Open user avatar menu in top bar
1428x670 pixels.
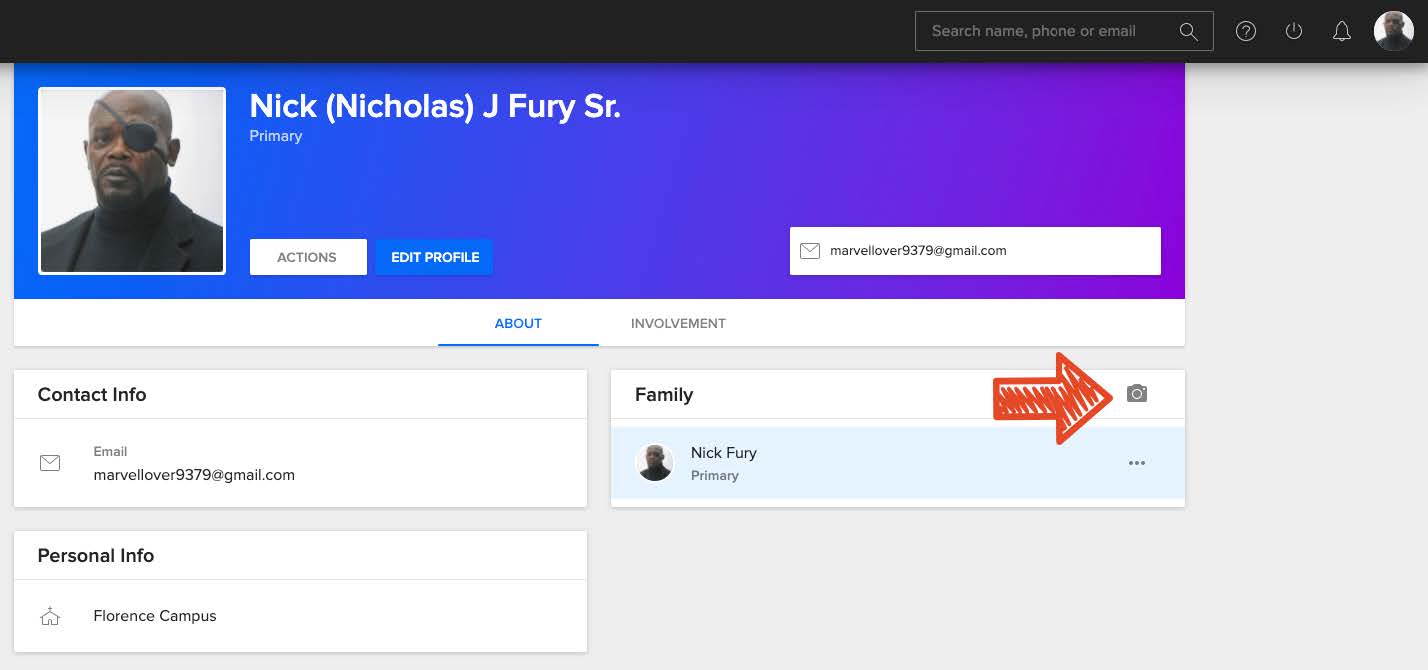pos(1394,31)
